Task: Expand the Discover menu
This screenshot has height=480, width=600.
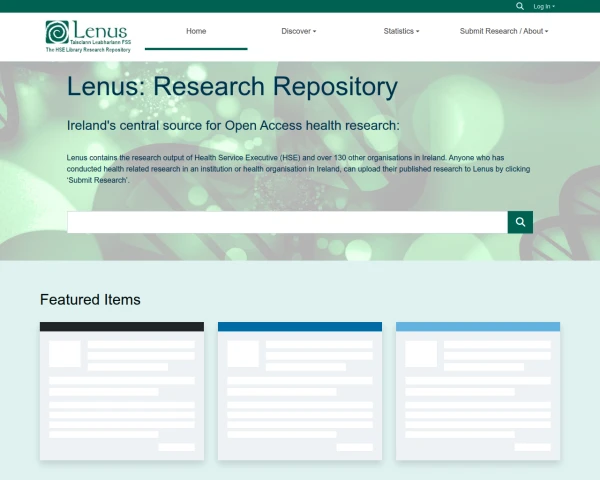Action: [298, 31]
